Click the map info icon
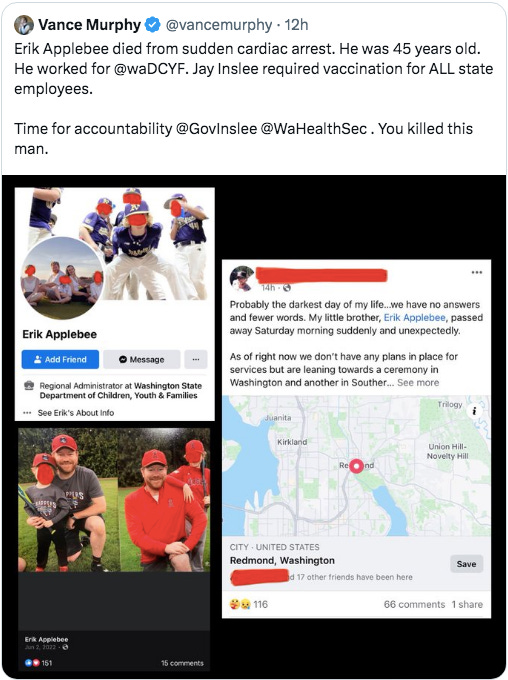 click(475, 411)
